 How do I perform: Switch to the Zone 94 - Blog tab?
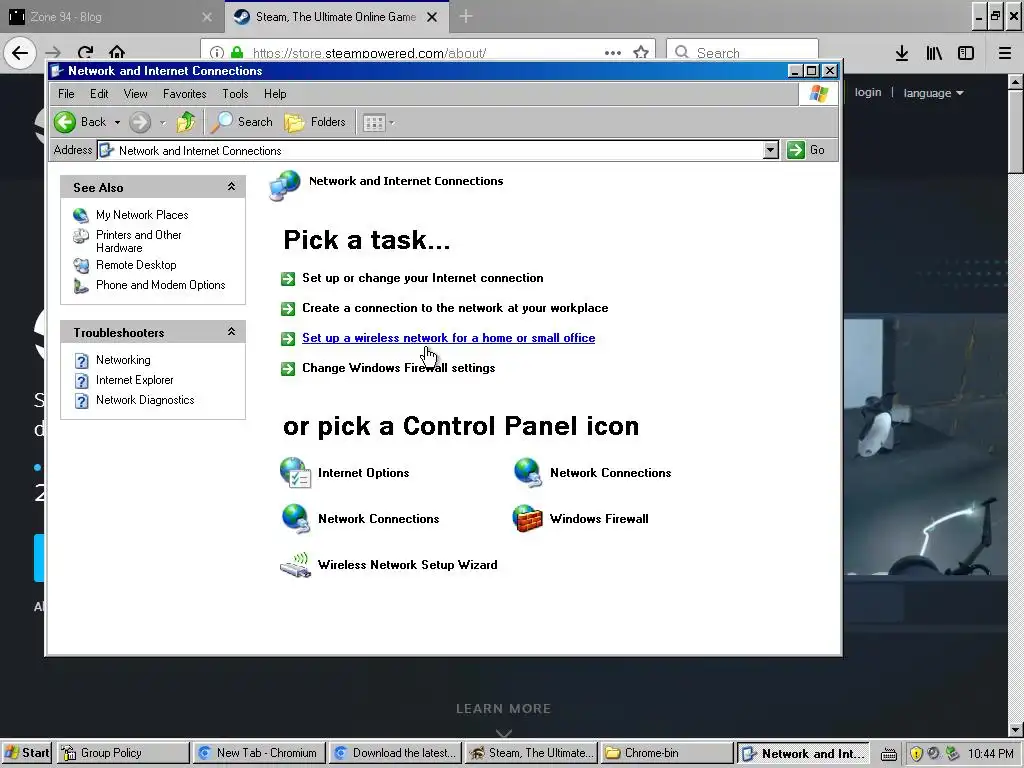click(111, 16)
